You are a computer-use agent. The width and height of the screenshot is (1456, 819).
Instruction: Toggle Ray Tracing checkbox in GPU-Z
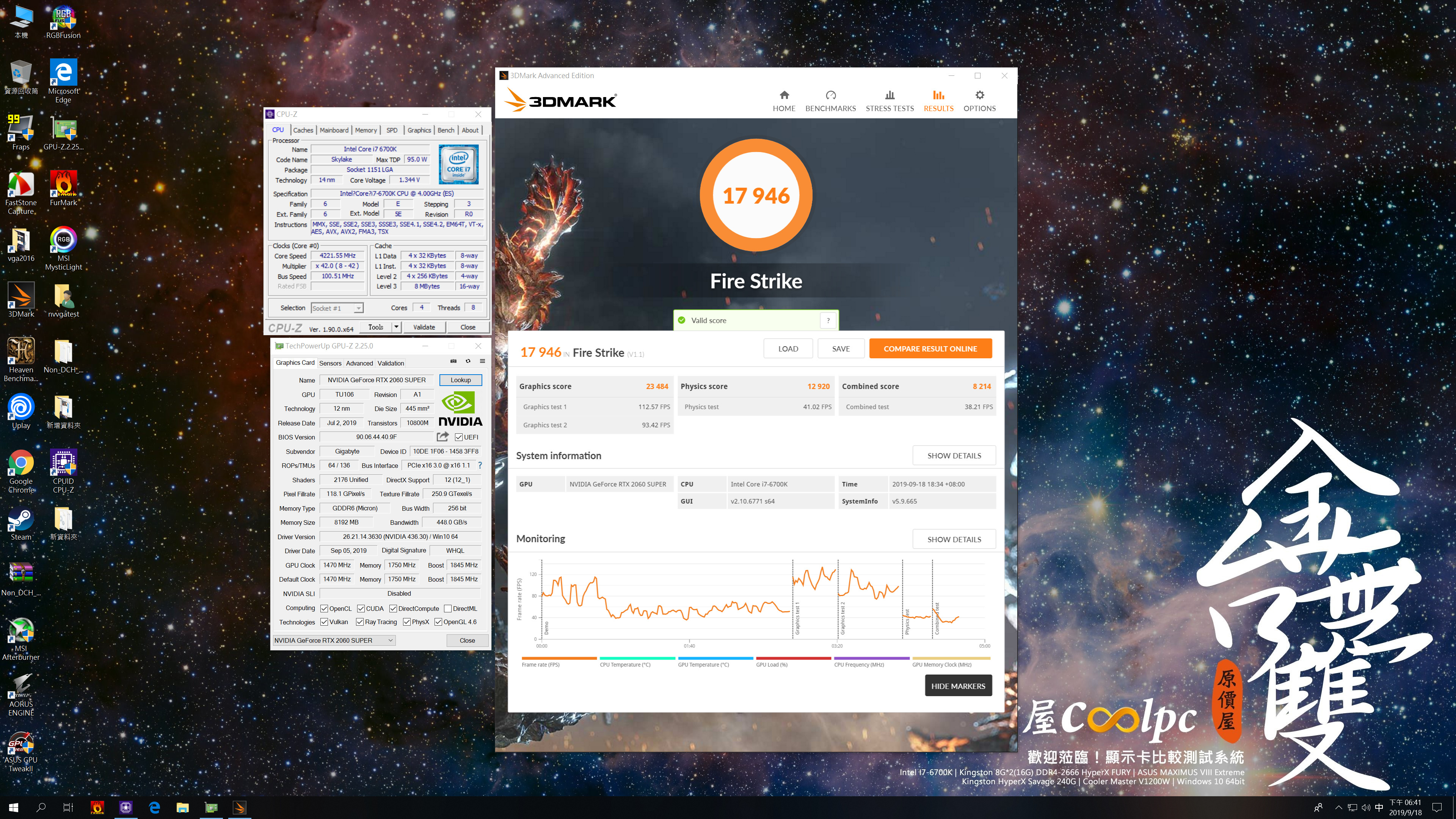coord(359,622)
